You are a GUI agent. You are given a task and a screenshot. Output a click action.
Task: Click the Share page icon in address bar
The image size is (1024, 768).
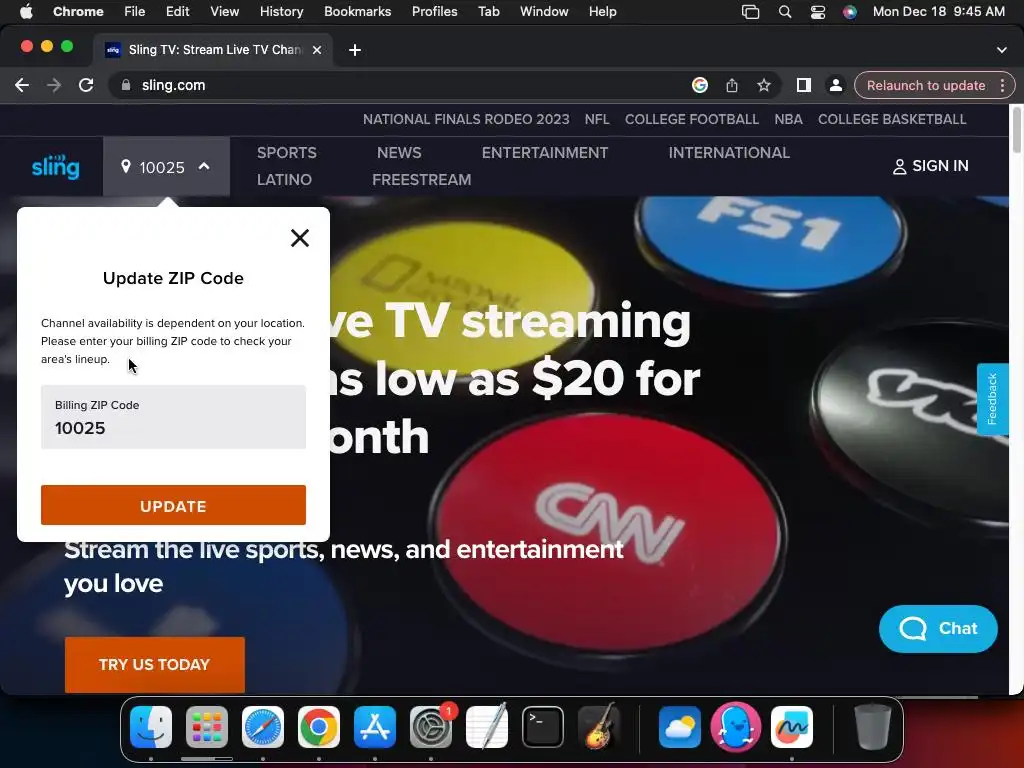(x=731, y=86)
